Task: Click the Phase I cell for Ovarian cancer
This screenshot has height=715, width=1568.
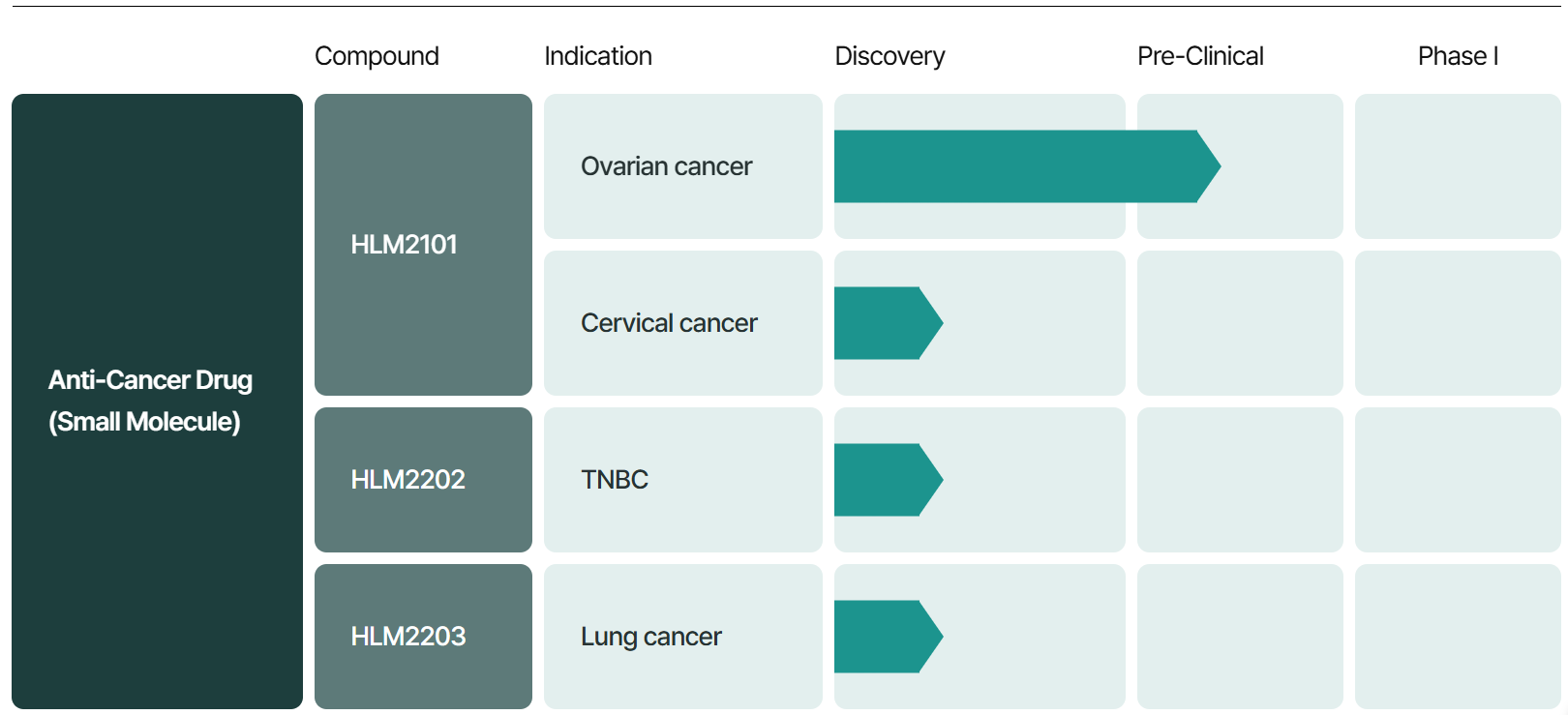Action: [1458, 166]
